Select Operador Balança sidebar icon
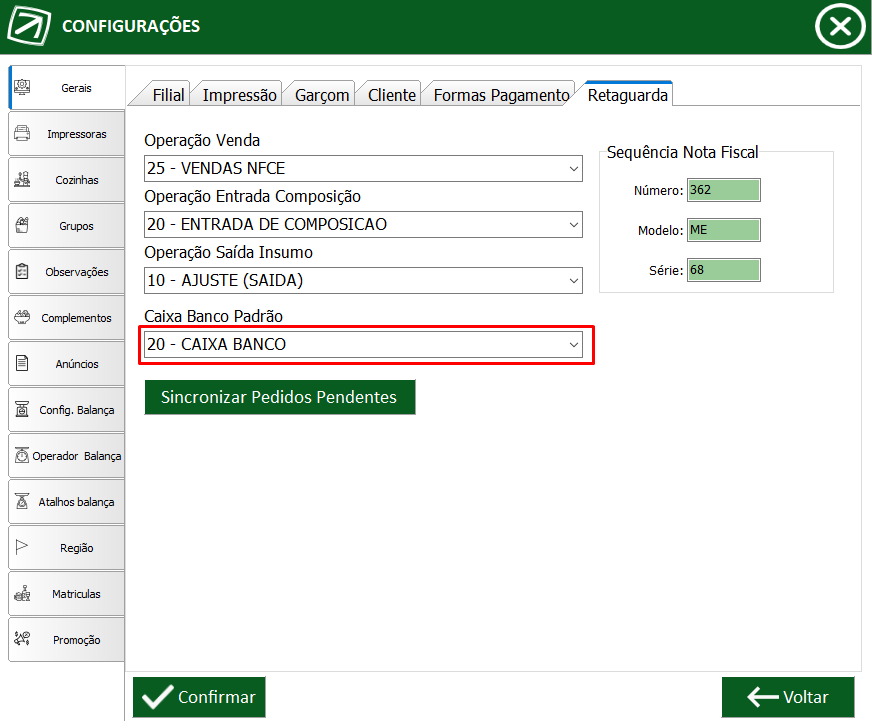Viewport: 872px width, 728px height. point(22,455)
